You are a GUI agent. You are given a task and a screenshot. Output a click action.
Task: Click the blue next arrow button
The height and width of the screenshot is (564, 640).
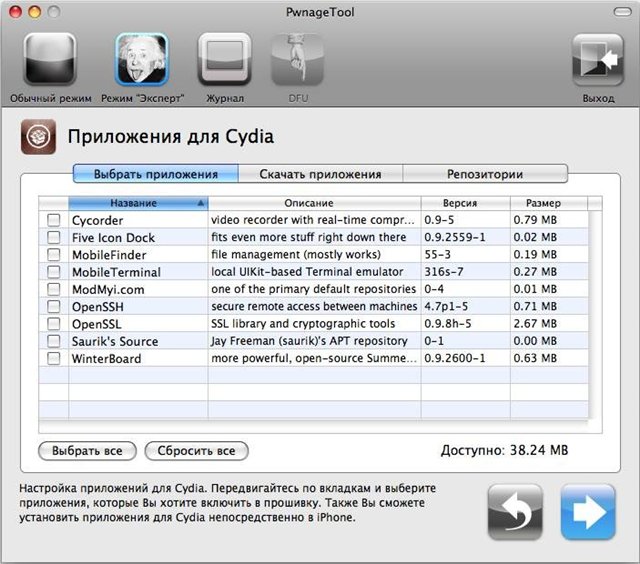coord(588,512)
